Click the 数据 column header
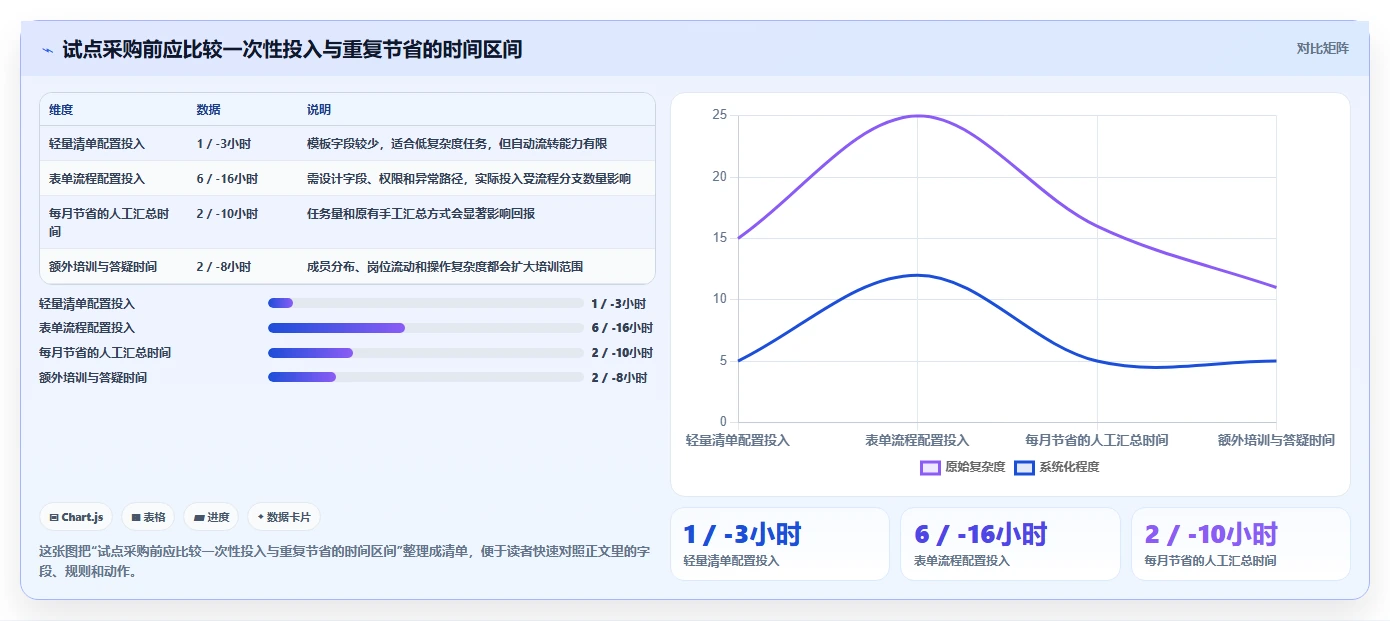Image resolution: width=1390 pixels, height=621 pixels. pos(209,110)
